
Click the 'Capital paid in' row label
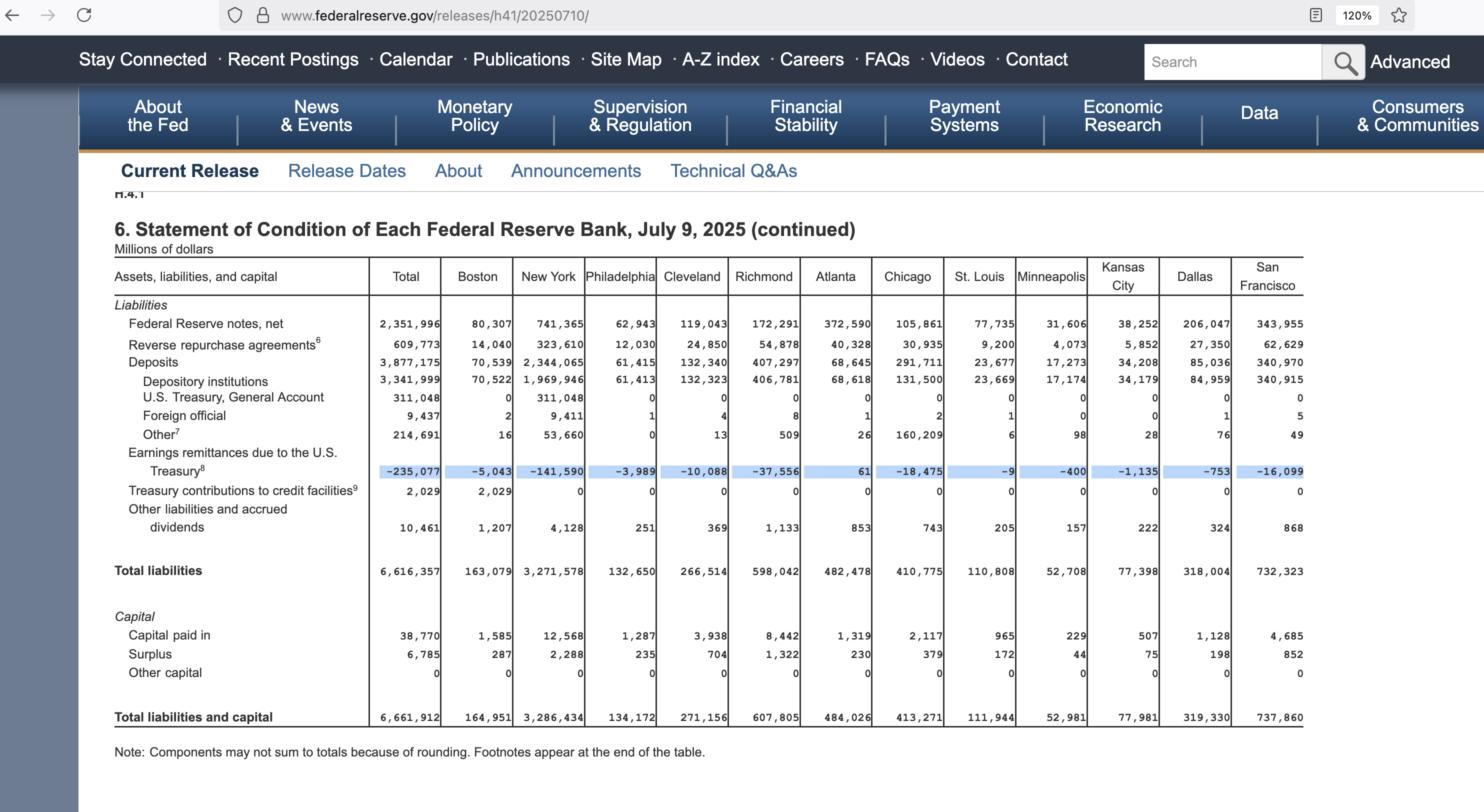(169, 635)
